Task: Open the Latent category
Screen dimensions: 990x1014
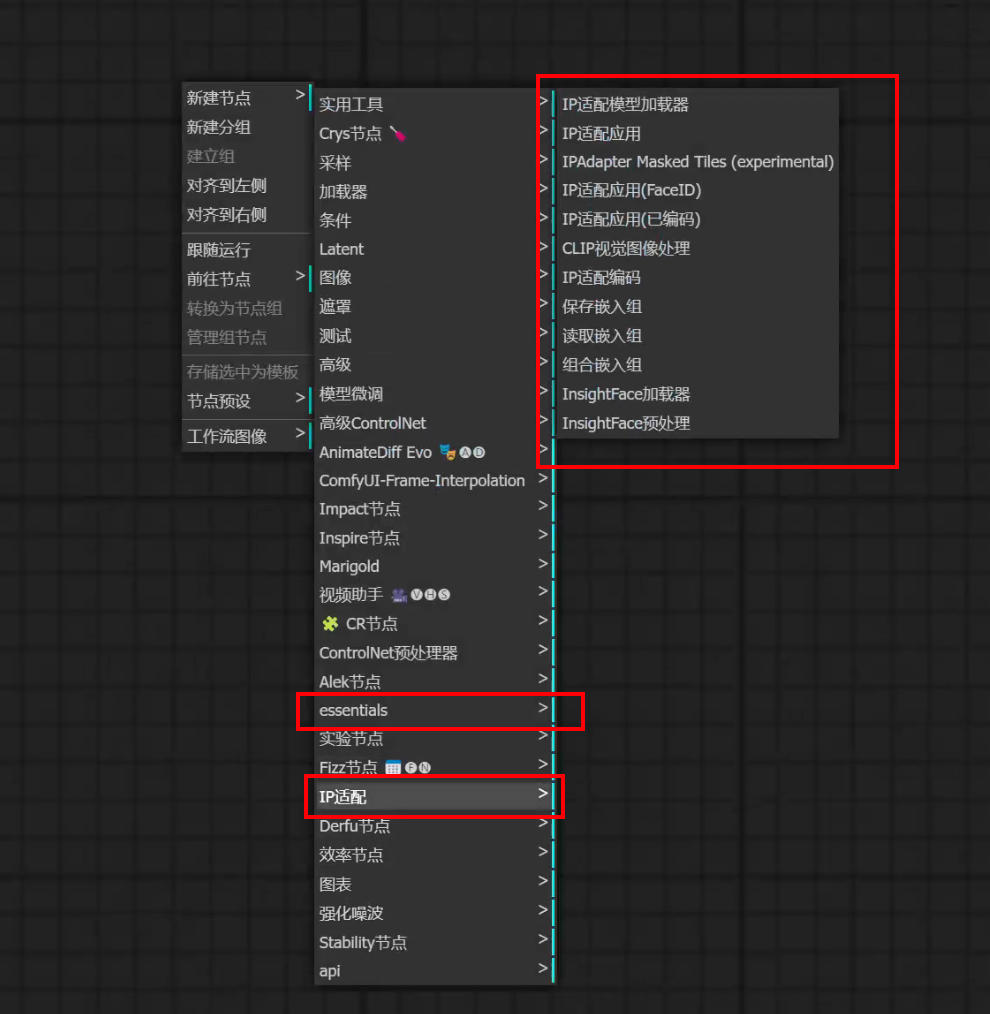Action: [x=434, y=249]
